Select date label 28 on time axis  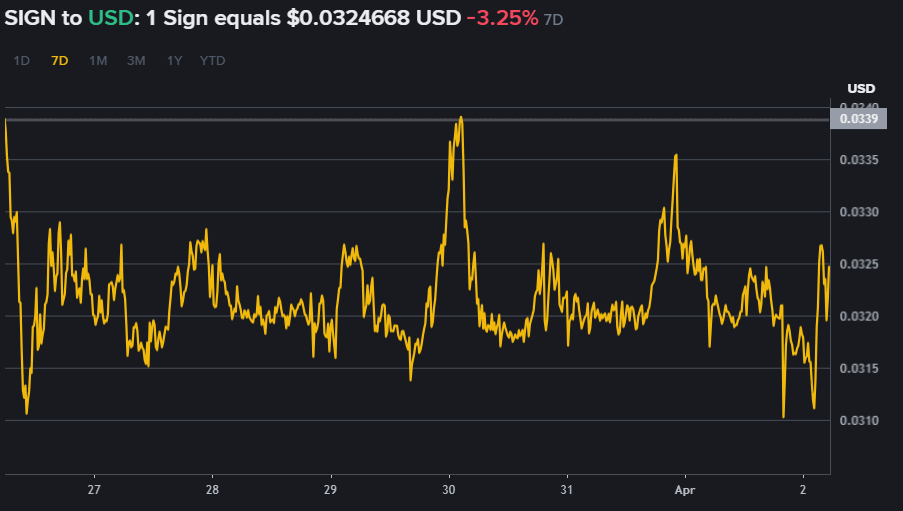pos(212,490)
